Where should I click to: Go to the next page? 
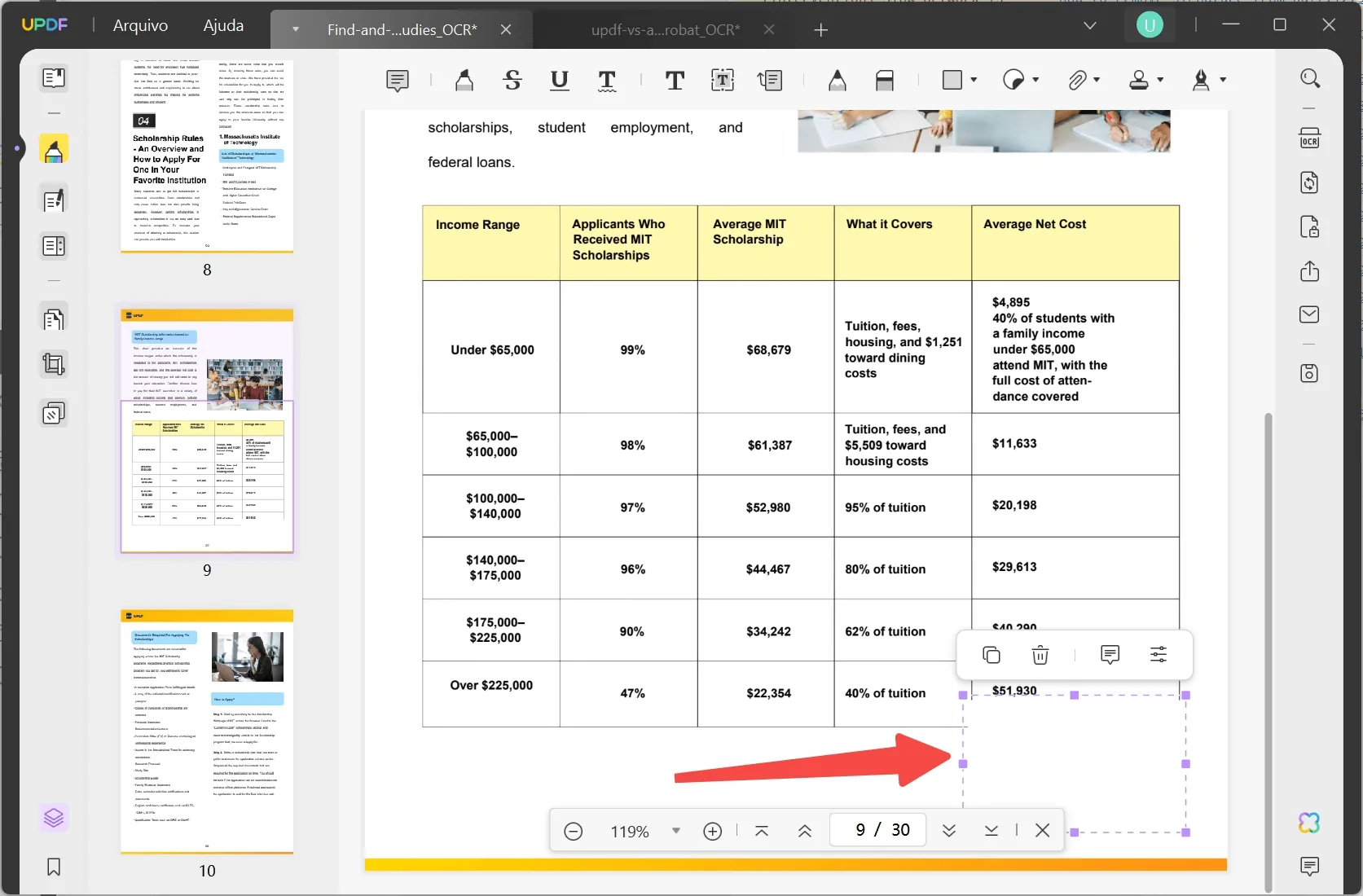pyautogui.click(x=949, y=831)
